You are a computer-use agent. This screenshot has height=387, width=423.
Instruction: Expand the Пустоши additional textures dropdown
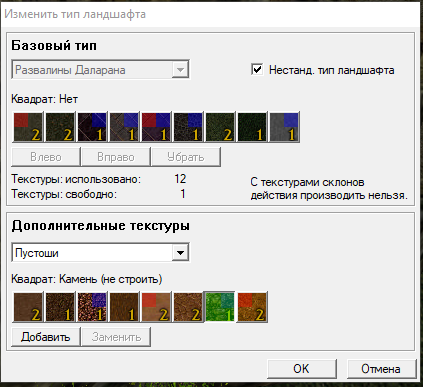tap(100, 253)
